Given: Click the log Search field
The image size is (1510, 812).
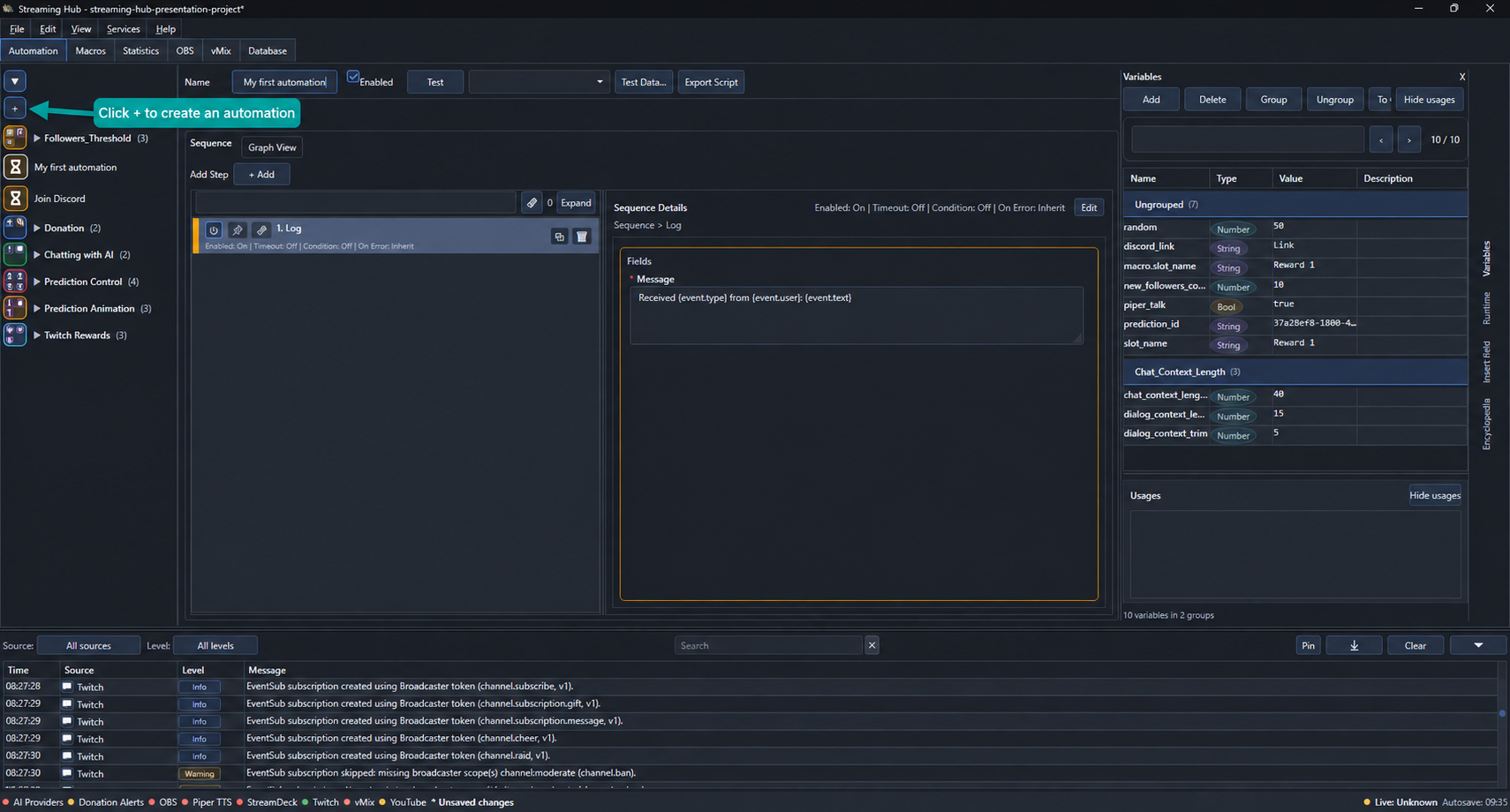Looking at the screenshot, I should tap(768, 645).
